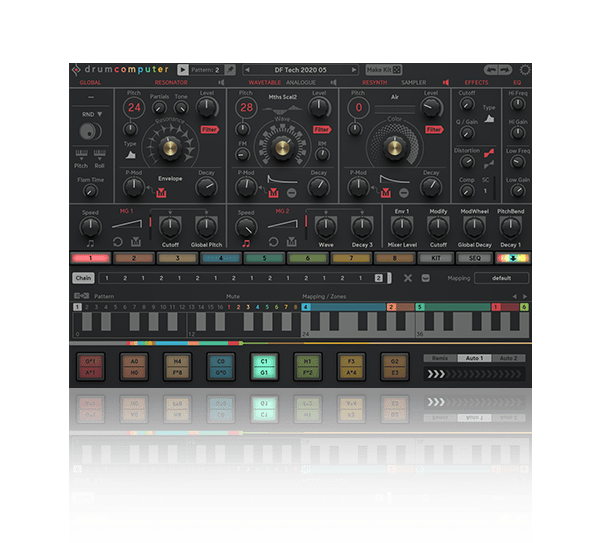
Task: Select the GLOBAL tab
Action: pos(90,82)
